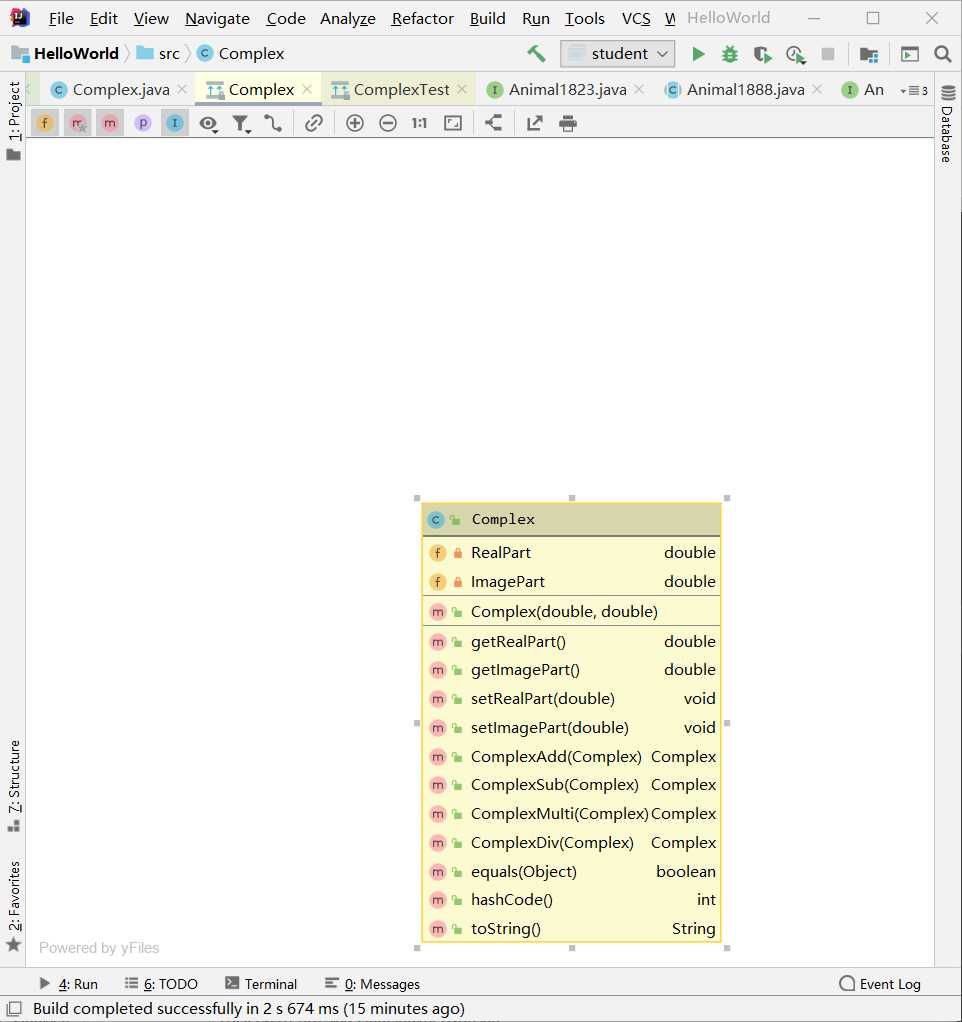Switch to the Complex.java editor tab
The width and height of the screenshot is (962, 1022).
point(121,89)
